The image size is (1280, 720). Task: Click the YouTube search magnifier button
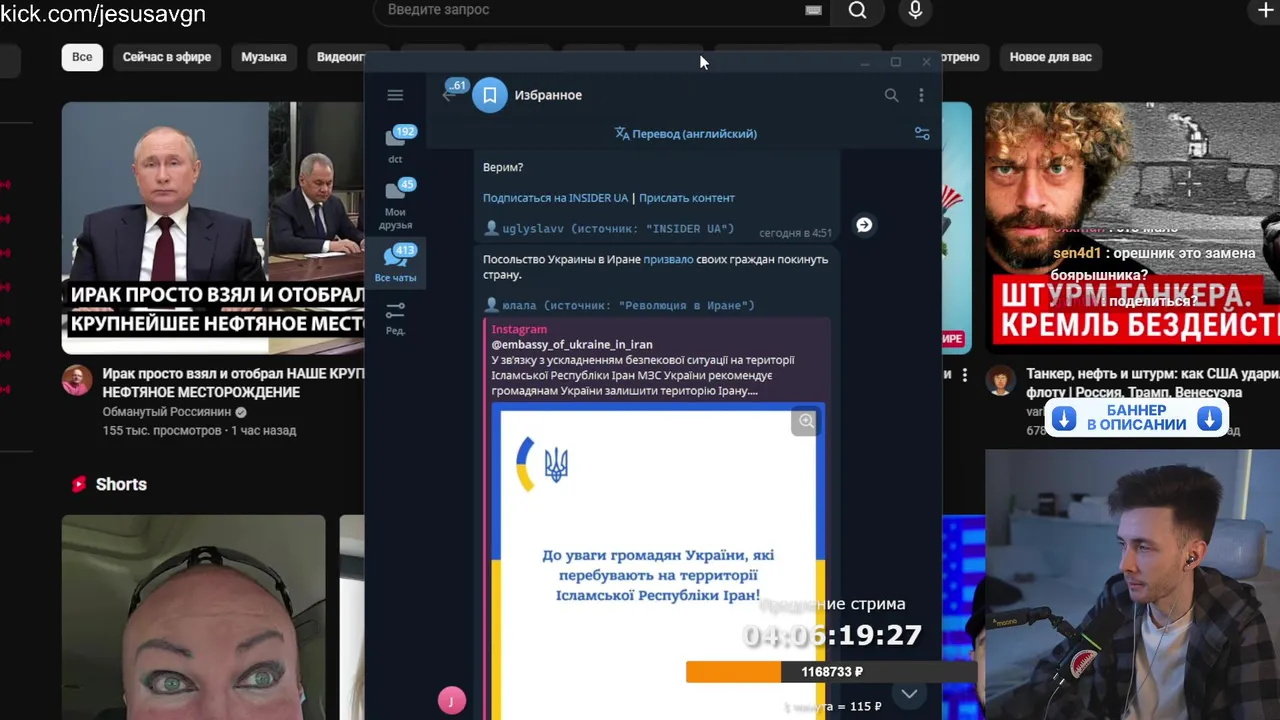coord(858,10)
